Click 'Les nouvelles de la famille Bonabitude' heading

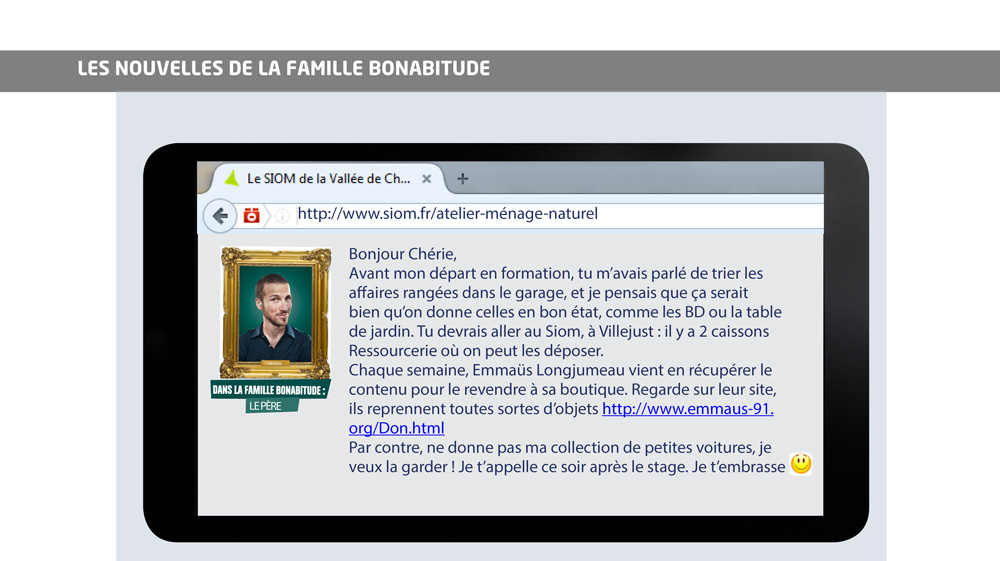284,70
